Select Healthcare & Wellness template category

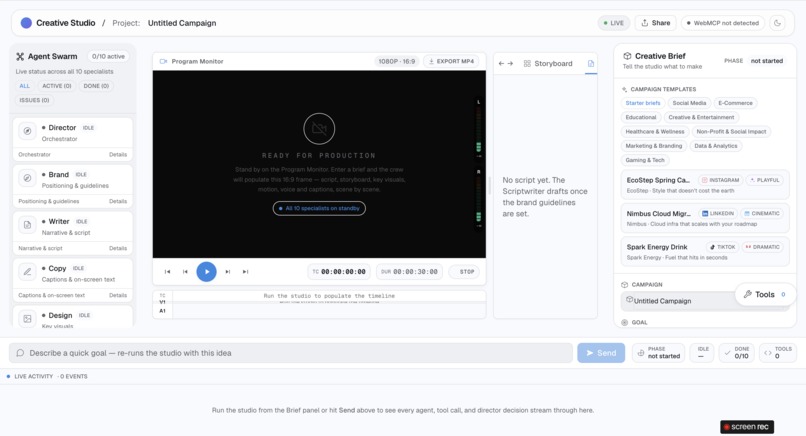click(x=655, y=132)
